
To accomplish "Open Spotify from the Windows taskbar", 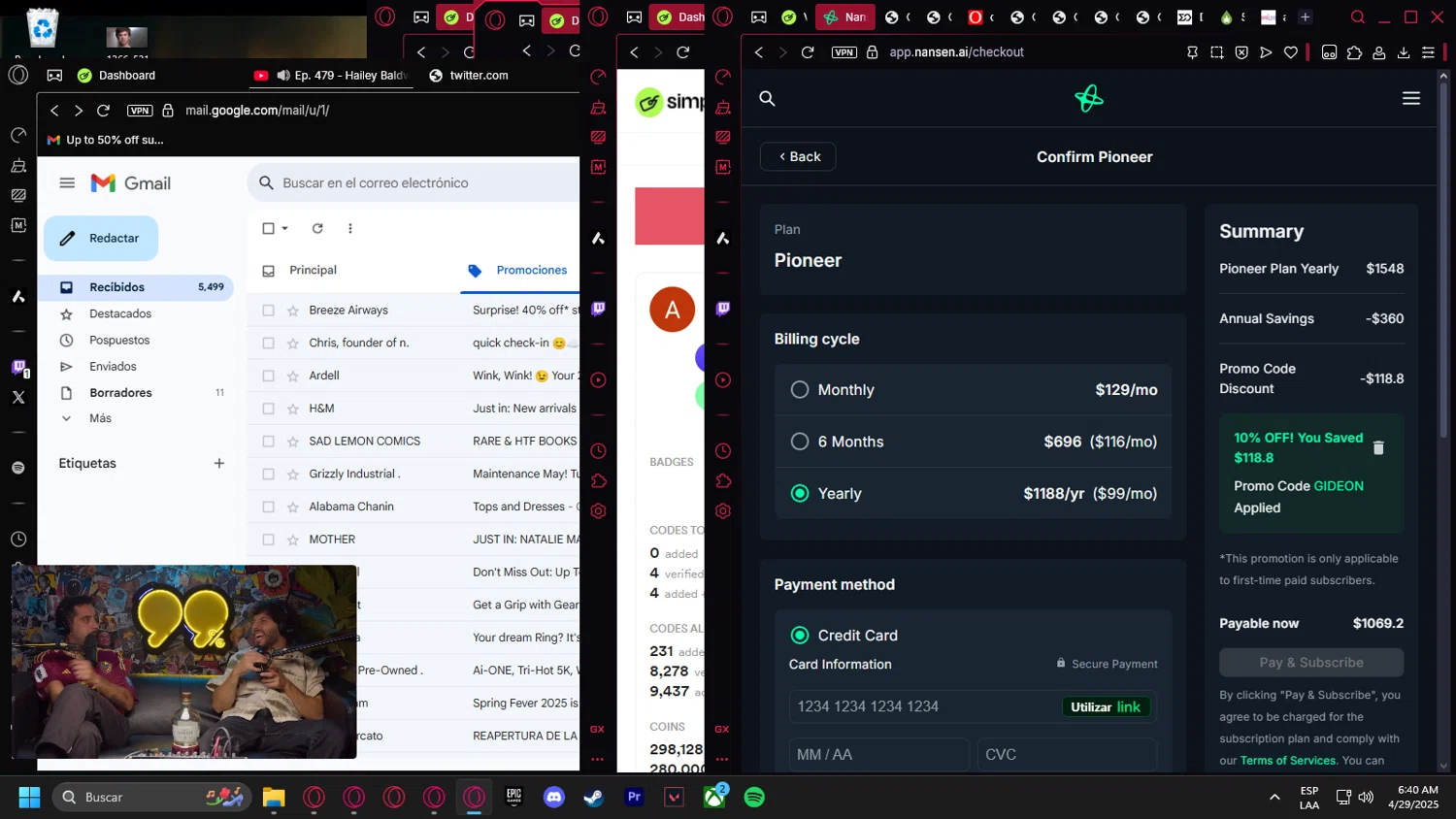I will pyautogui.click(x=754, y=797).
